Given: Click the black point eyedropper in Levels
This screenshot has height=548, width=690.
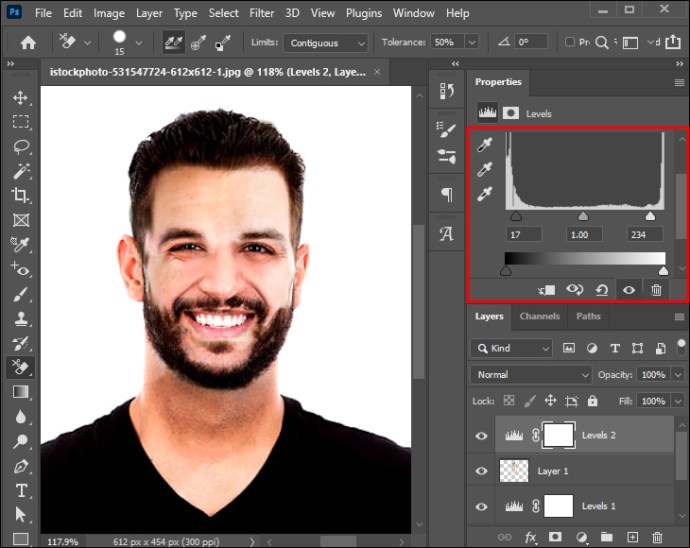Looking at the screenshot, I should (485, 145).
